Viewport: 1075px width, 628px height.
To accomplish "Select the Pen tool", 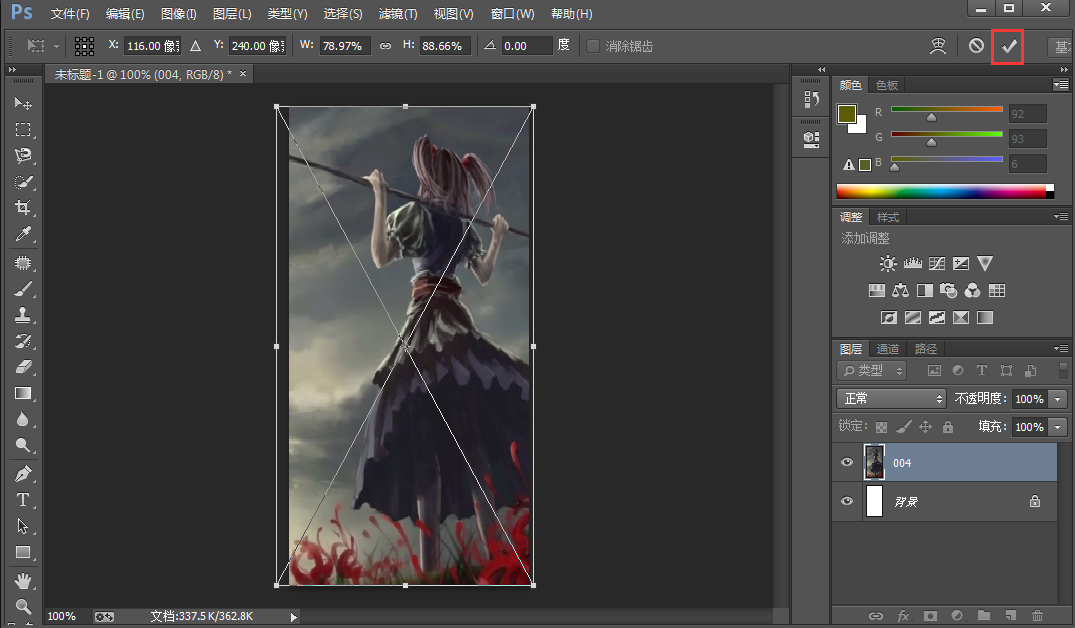I will pos(23,473).
